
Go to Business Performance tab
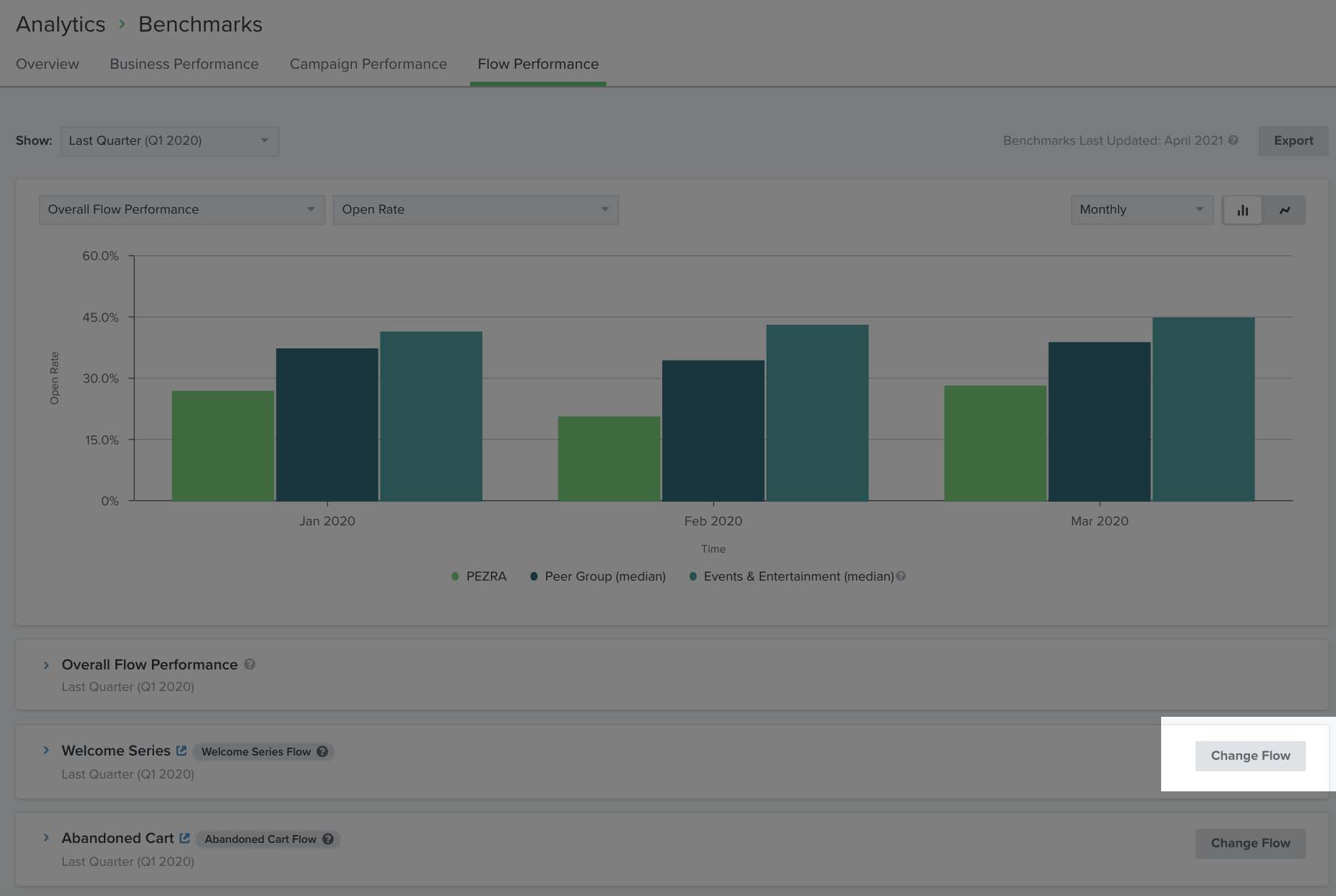coord(184,64)
